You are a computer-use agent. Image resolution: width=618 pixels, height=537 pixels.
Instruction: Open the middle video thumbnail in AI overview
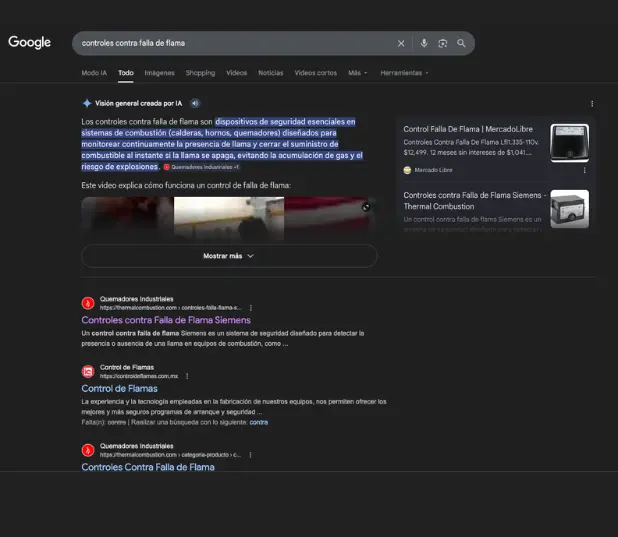(x=229, y=218)
